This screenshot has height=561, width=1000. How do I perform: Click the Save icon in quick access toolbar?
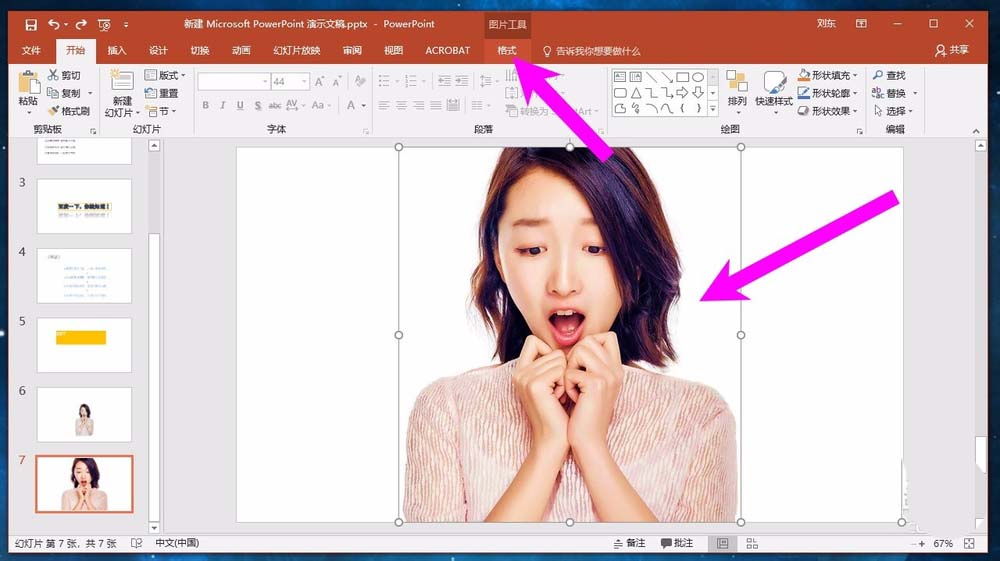(x=30, y=24)
